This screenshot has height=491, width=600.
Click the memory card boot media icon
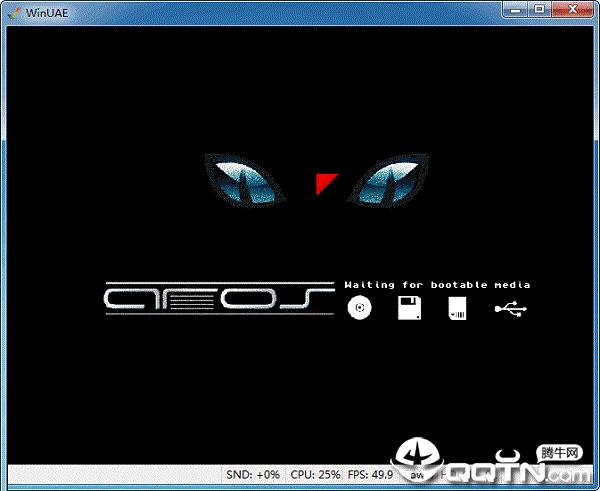click(457, 308)
